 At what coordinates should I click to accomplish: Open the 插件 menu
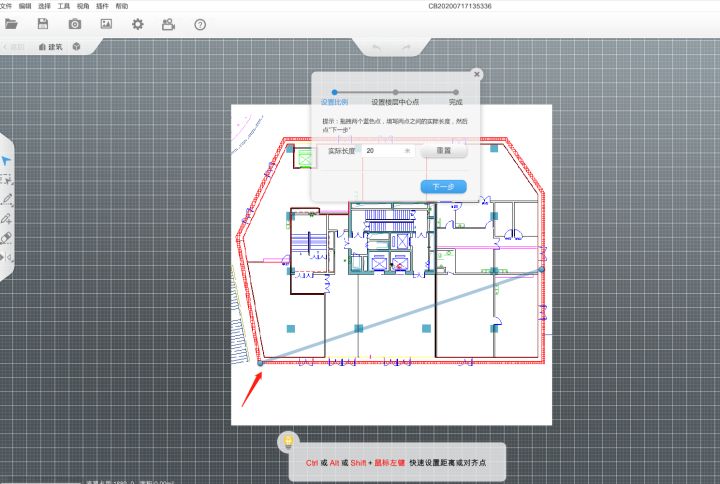(102, 6)
